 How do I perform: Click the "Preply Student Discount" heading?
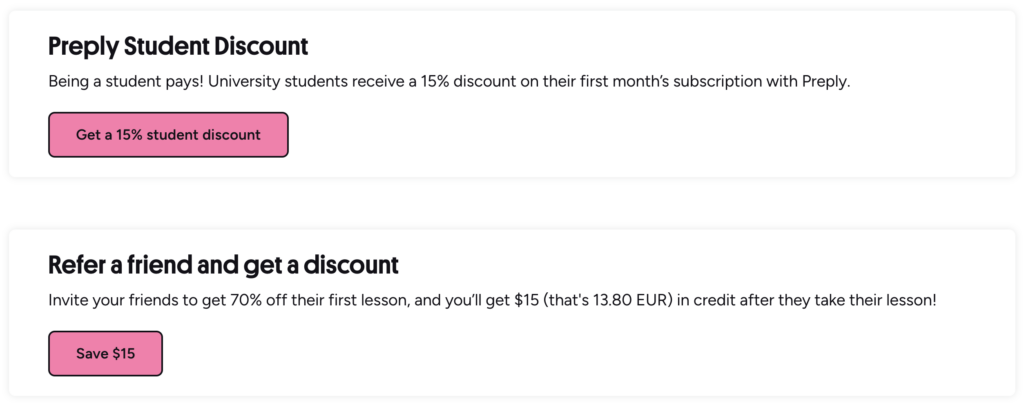coord(178,46)
